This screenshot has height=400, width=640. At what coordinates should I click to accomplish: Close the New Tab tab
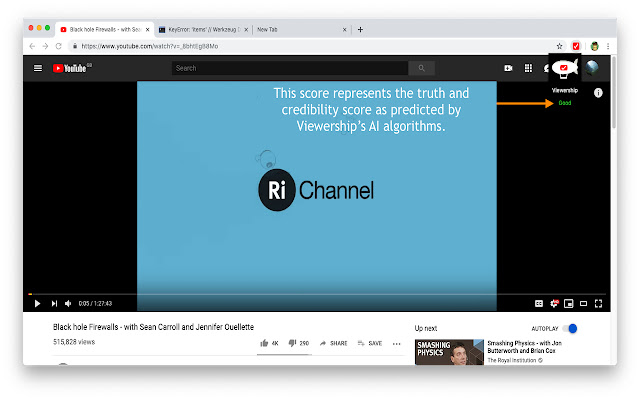pos(344,29)
